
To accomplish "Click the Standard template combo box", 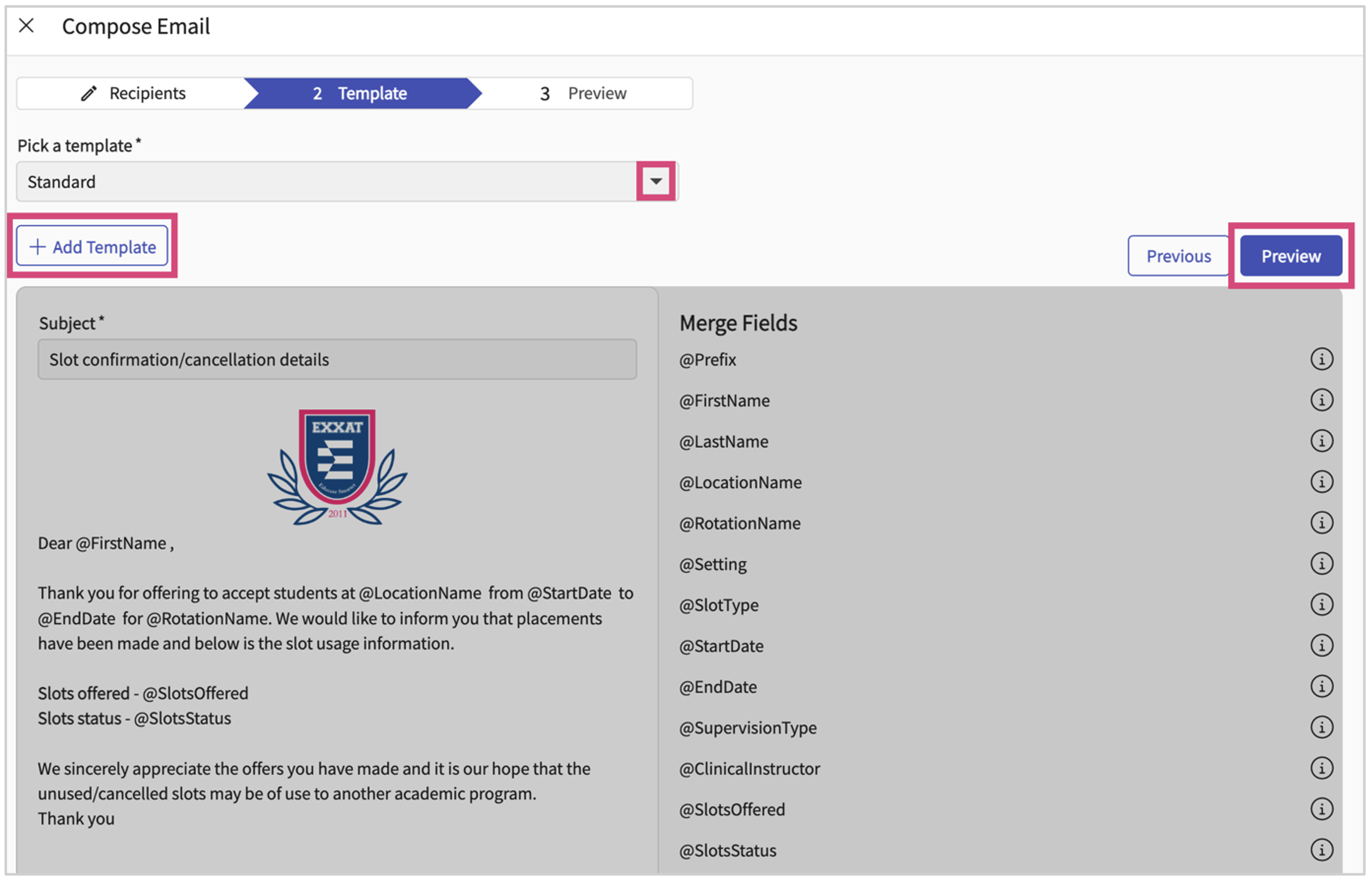I will click(x=325, y=181).
